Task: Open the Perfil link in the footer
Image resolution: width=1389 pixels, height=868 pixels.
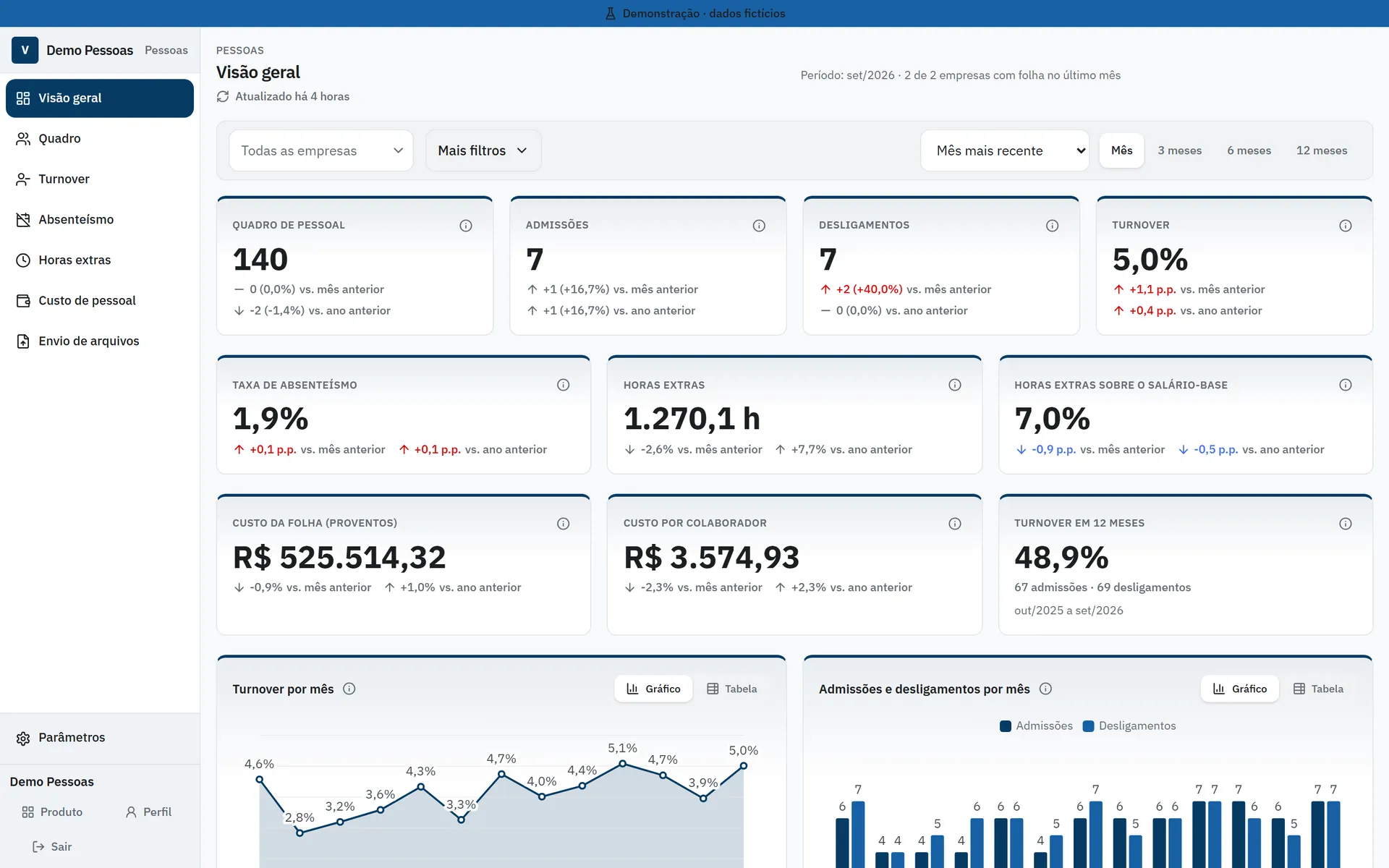Action: (148, 812)
